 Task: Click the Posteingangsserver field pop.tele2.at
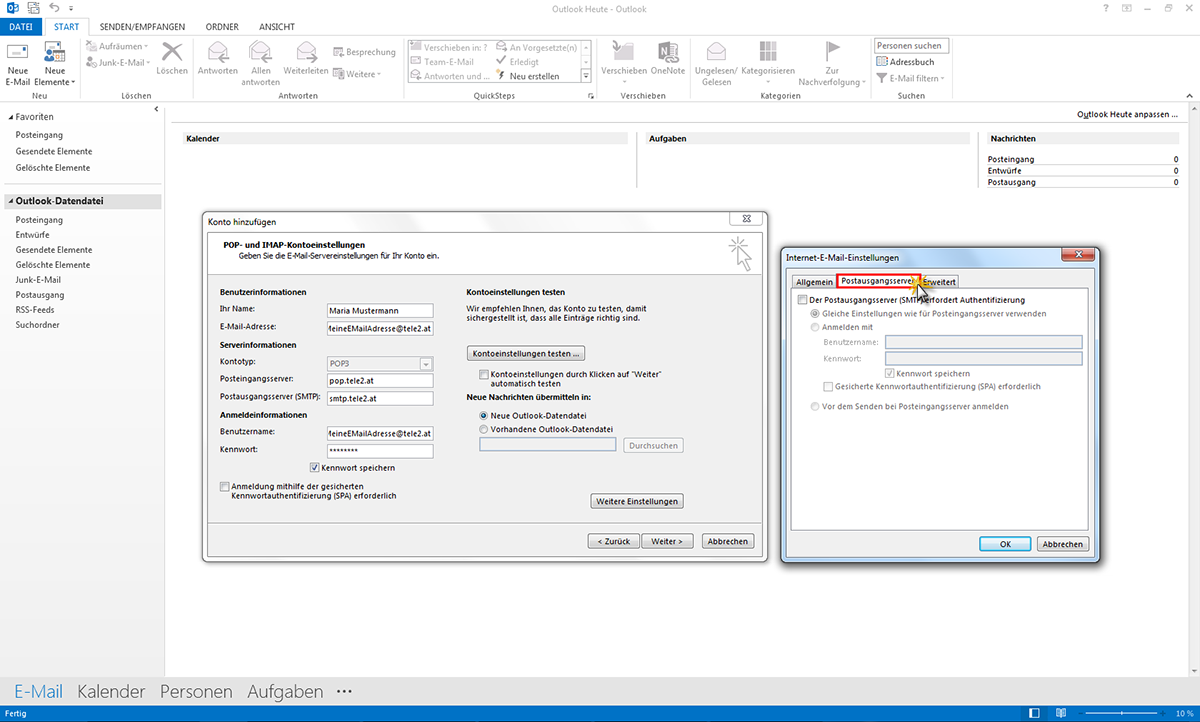[x=380, y=380]
